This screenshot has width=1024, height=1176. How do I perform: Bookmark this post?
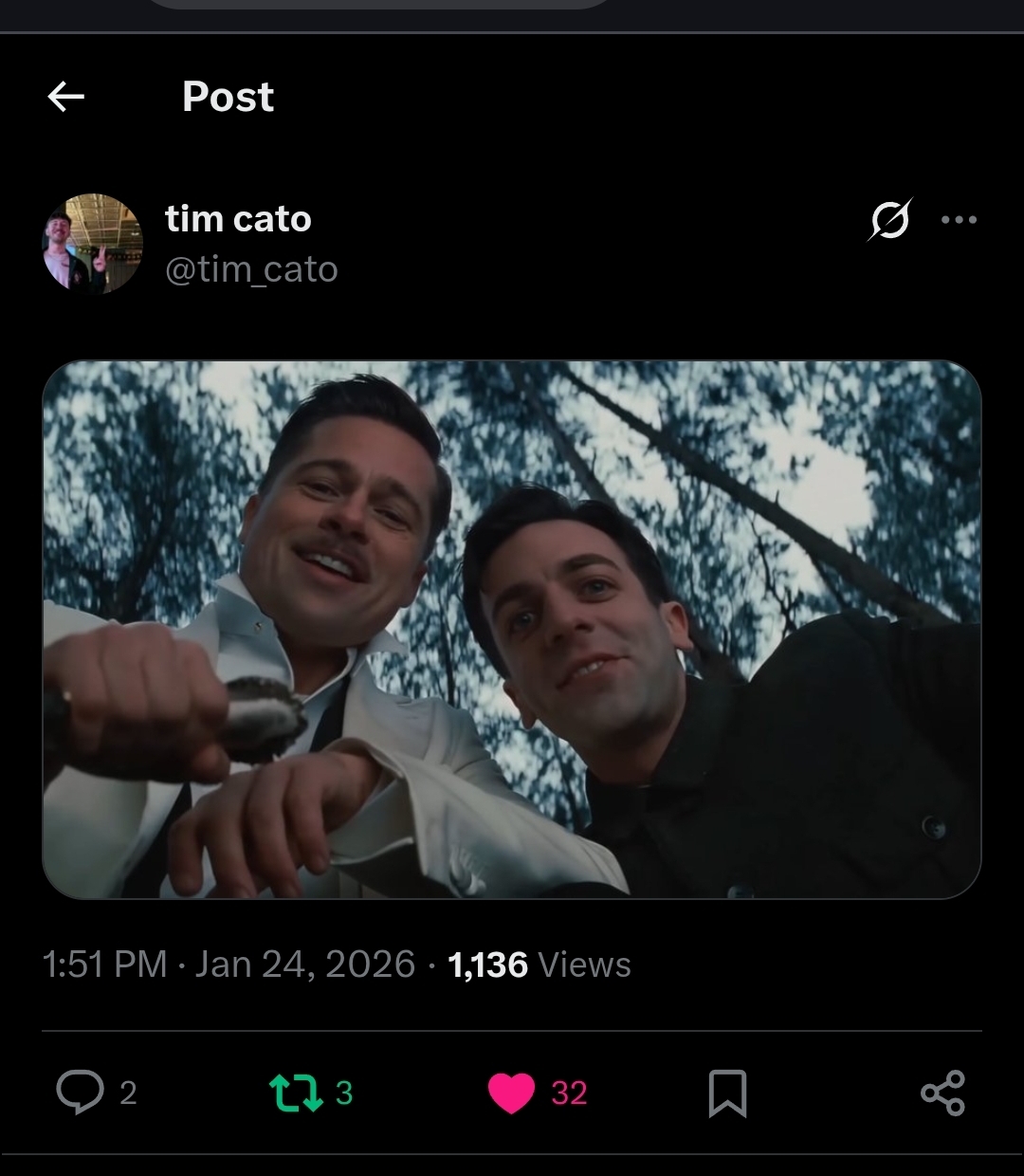click(x=727, y=1093)
